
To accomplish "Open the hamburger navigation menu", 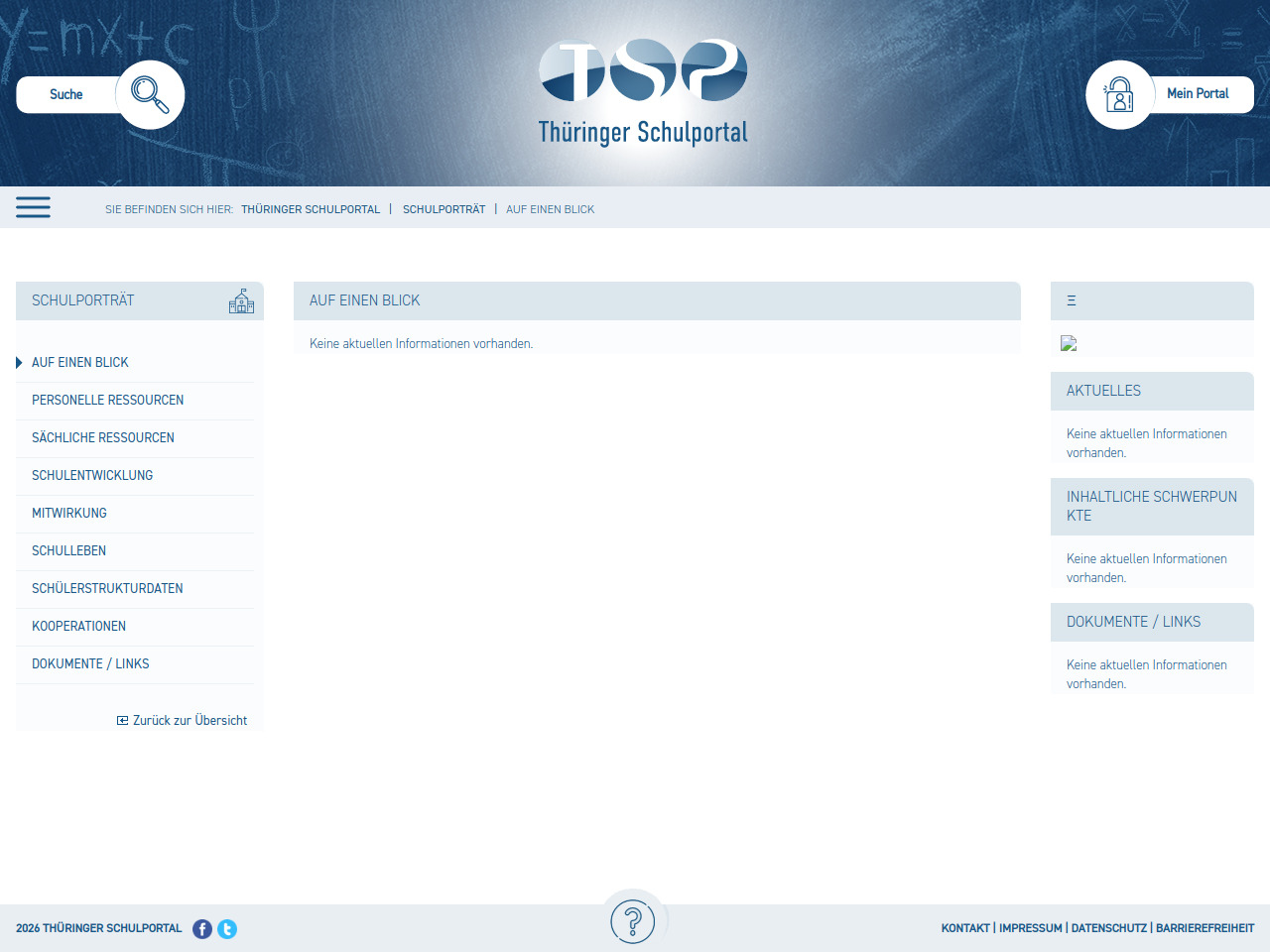I will pyautogui.click(x=33, y=207).
